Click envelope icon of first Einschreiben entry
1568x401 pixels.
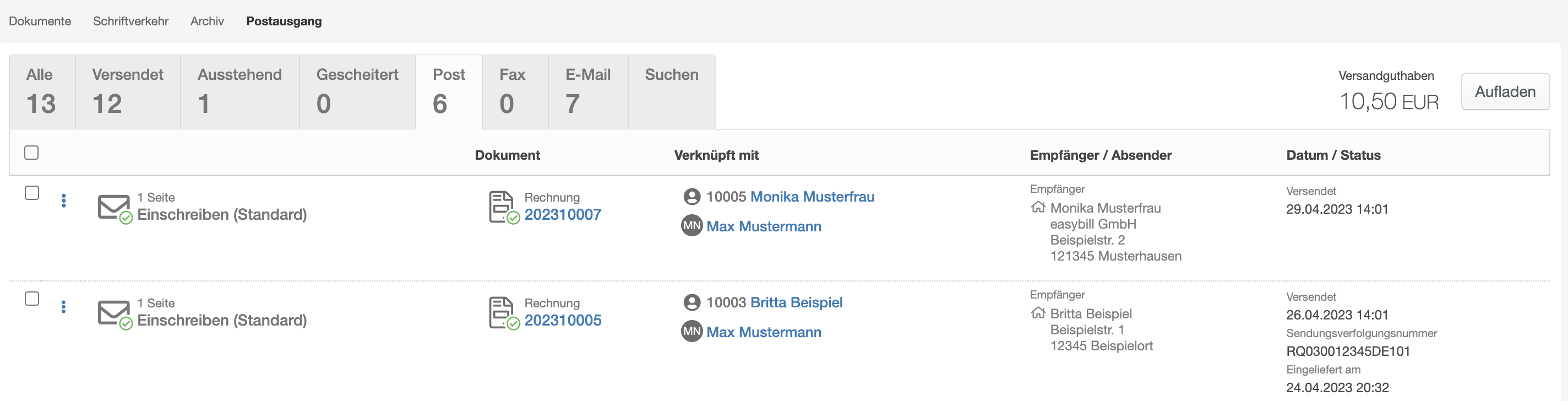[114, 208]
